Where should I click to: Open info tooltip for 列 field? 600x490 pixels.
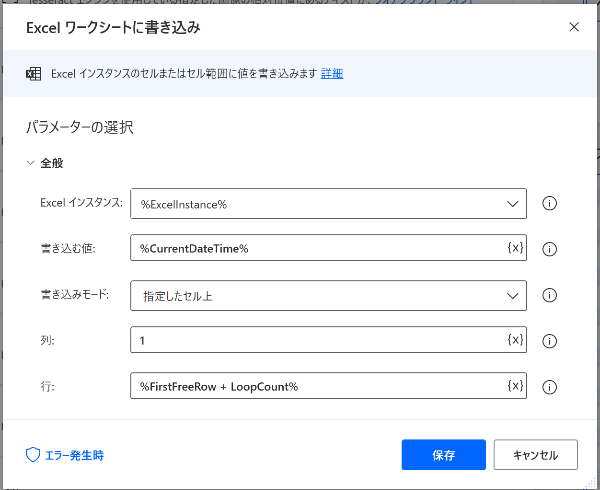[x=549, y=341]
